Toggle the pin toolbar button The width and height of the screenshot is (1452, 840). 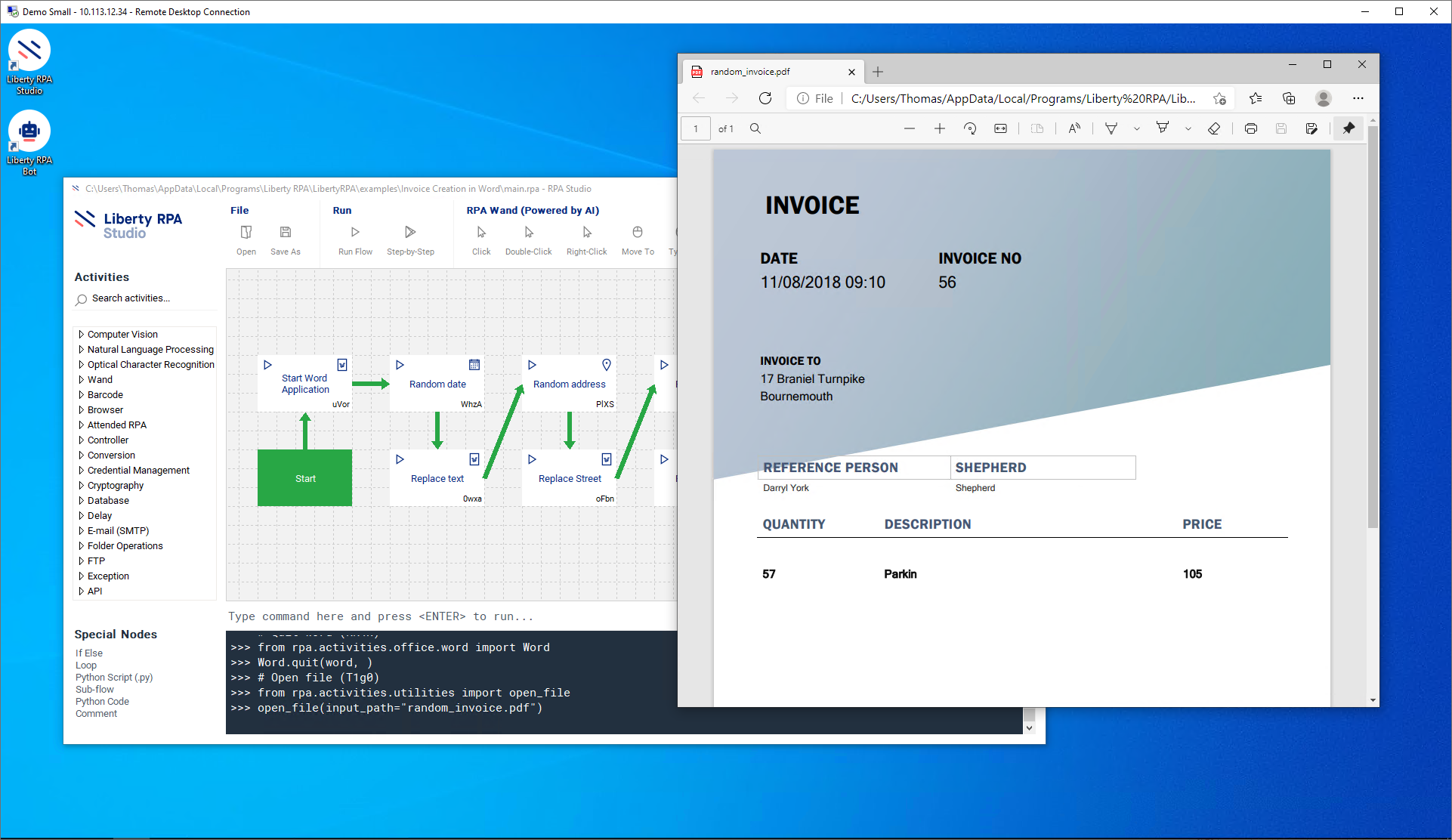pos(1349,128)
